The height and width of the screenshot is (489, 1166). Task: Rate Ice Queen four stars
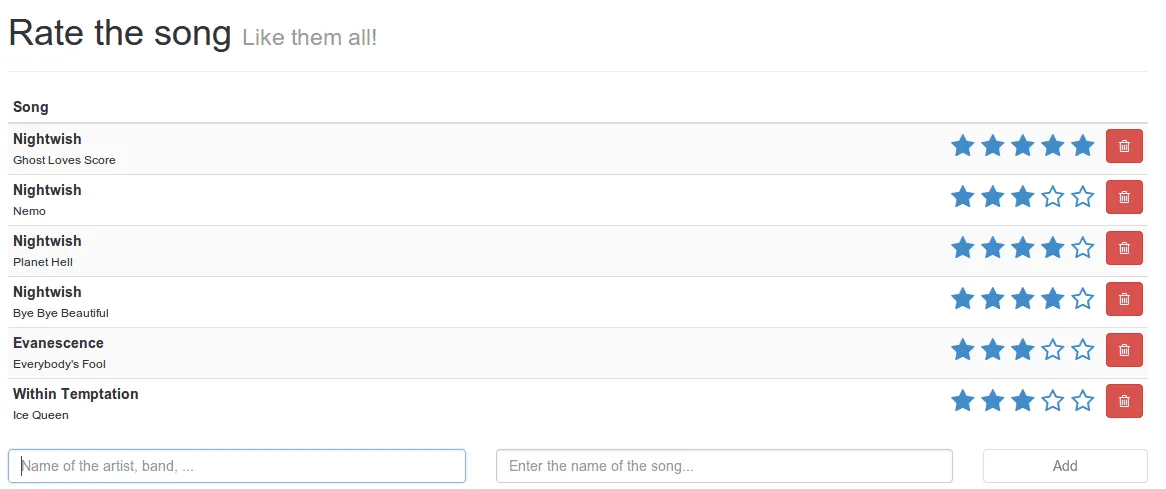1052,401
